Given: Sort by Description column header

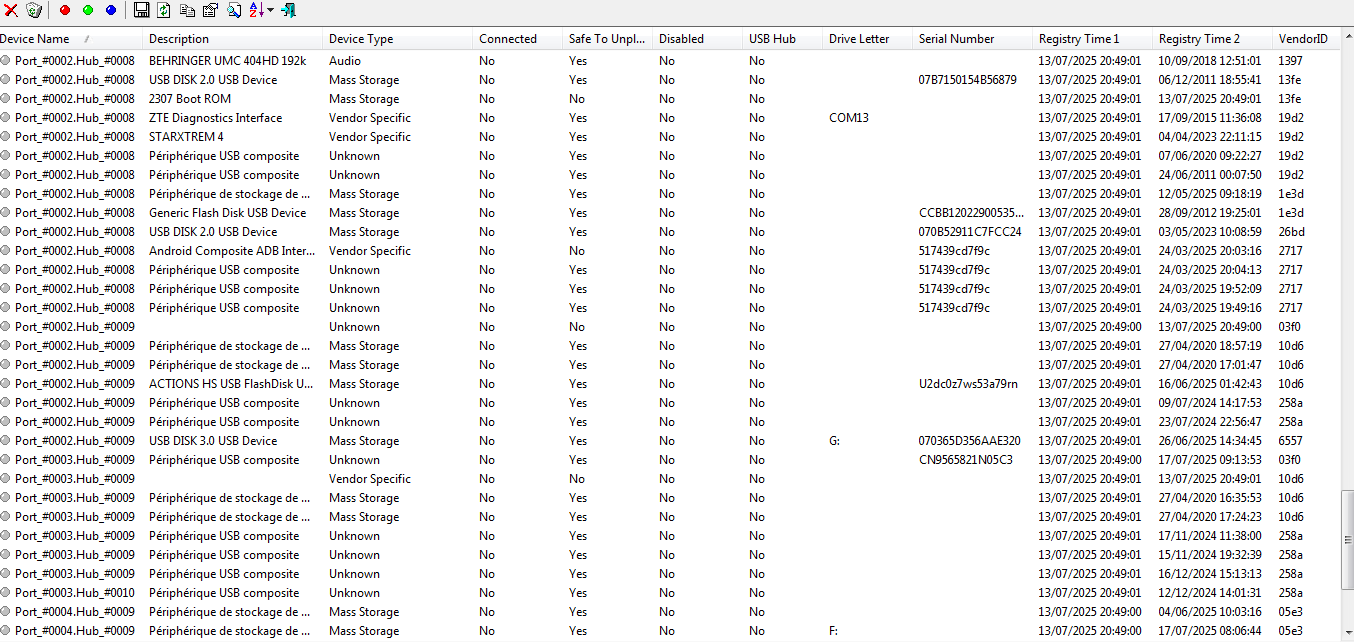Looking at the screenshot, I should pyautogui.click(x=233, y=39).
